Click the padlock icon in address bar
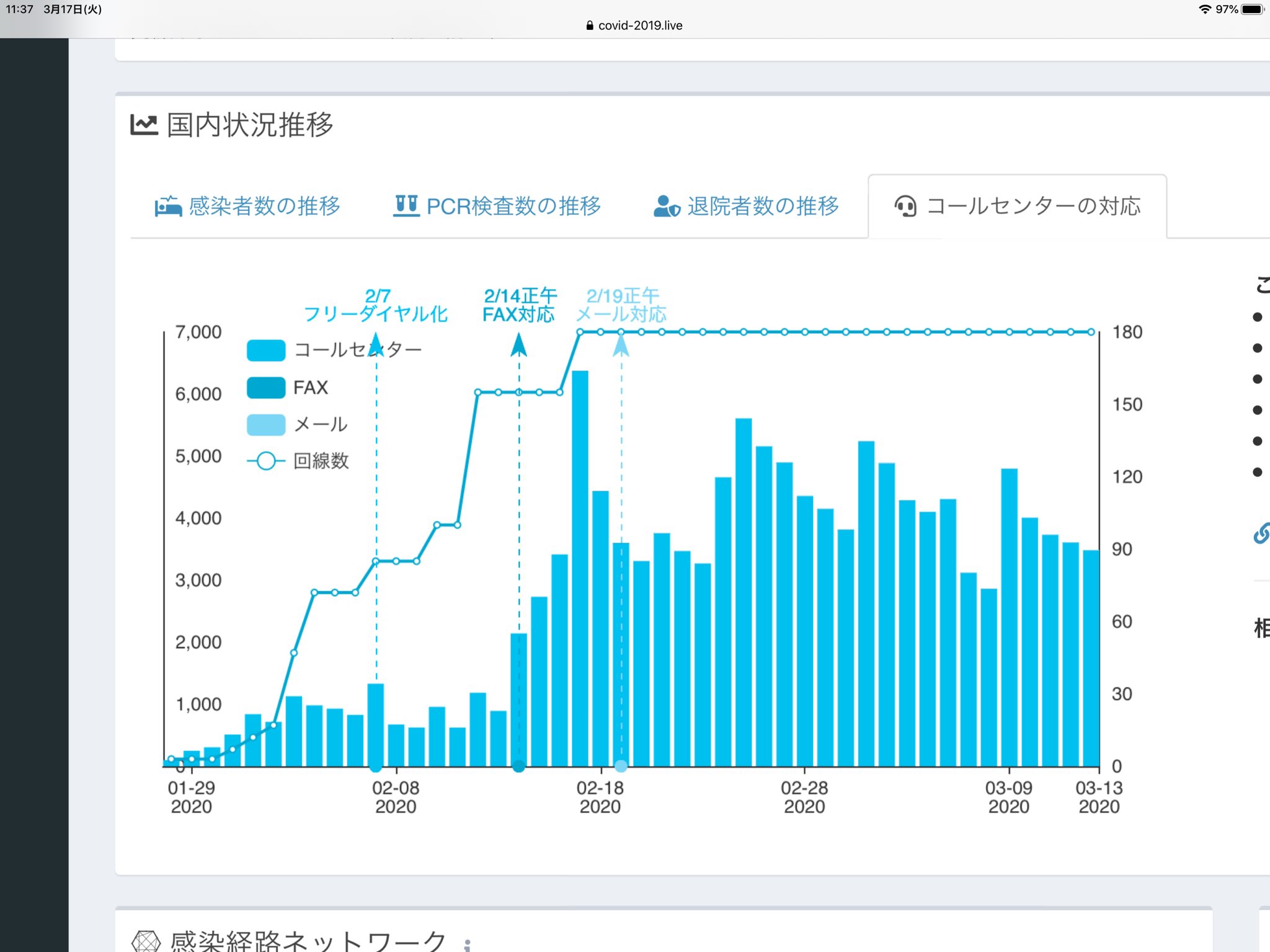 coord(590,25)
